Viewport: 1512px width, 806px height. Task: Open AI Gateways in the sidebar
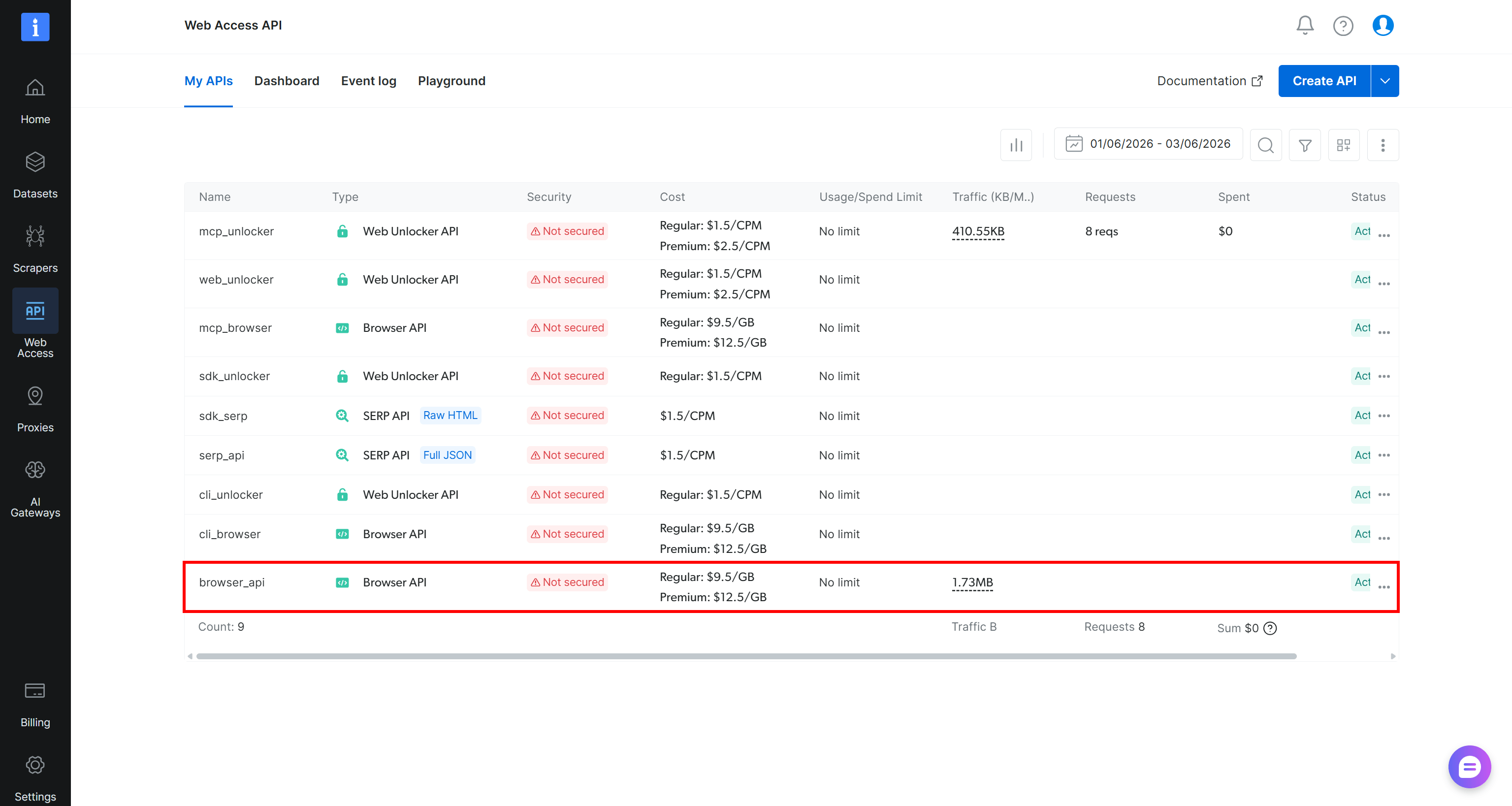click(x=35, y=489)
